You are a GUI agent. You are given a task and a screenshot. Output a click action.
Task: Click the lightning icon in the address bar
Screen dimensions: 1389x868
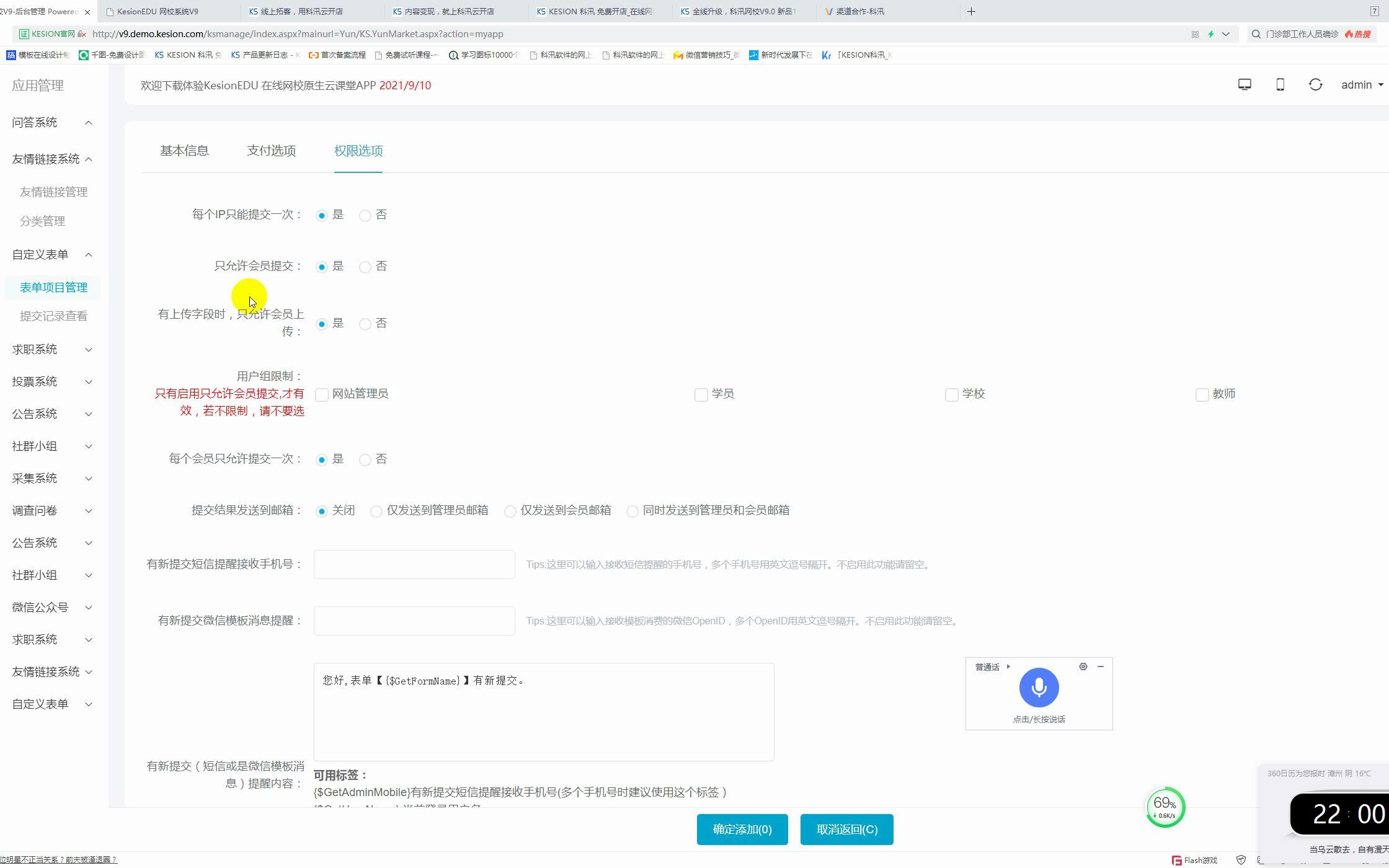(1210, 34)
